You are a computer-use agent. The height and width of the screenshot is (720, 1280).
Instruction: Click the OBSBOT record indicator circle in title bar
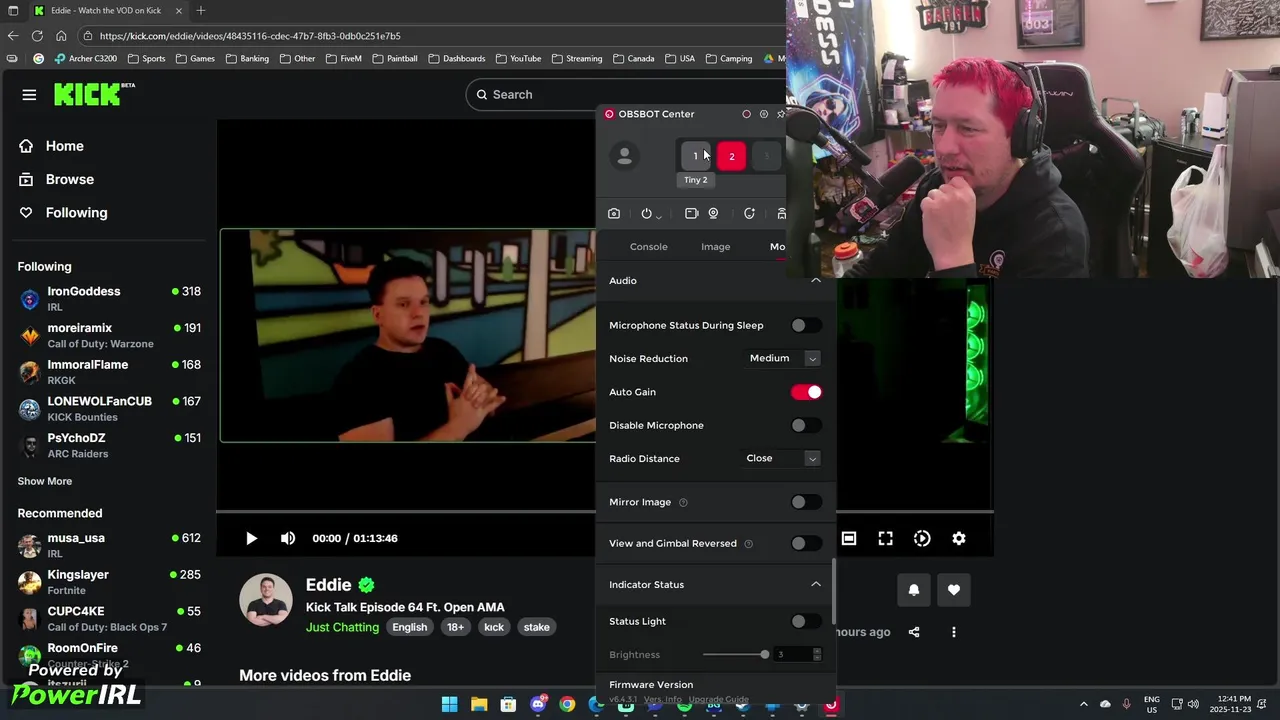pos(746,114)
